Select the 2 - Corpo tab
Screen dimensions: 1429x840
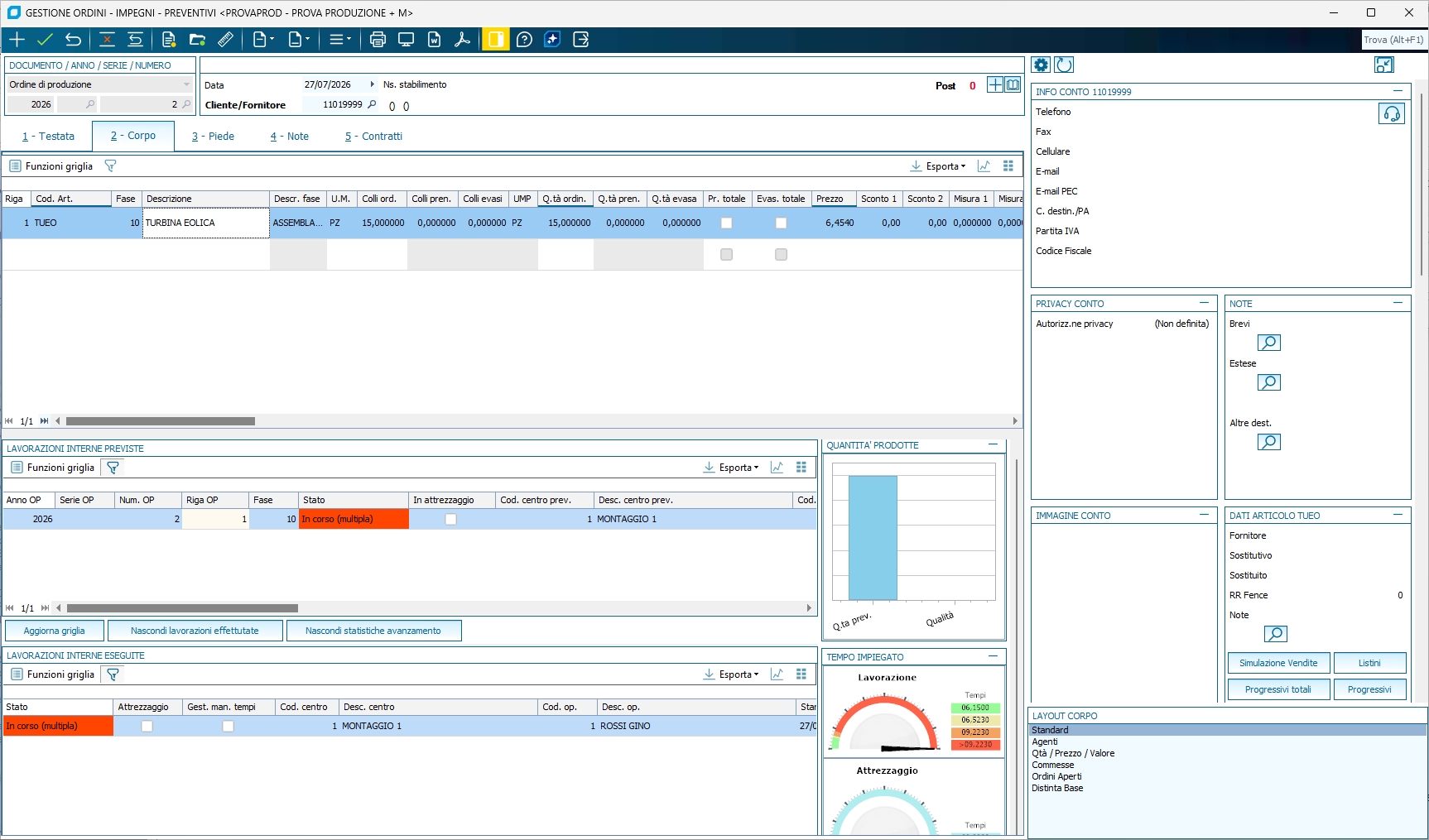(133, 136)
